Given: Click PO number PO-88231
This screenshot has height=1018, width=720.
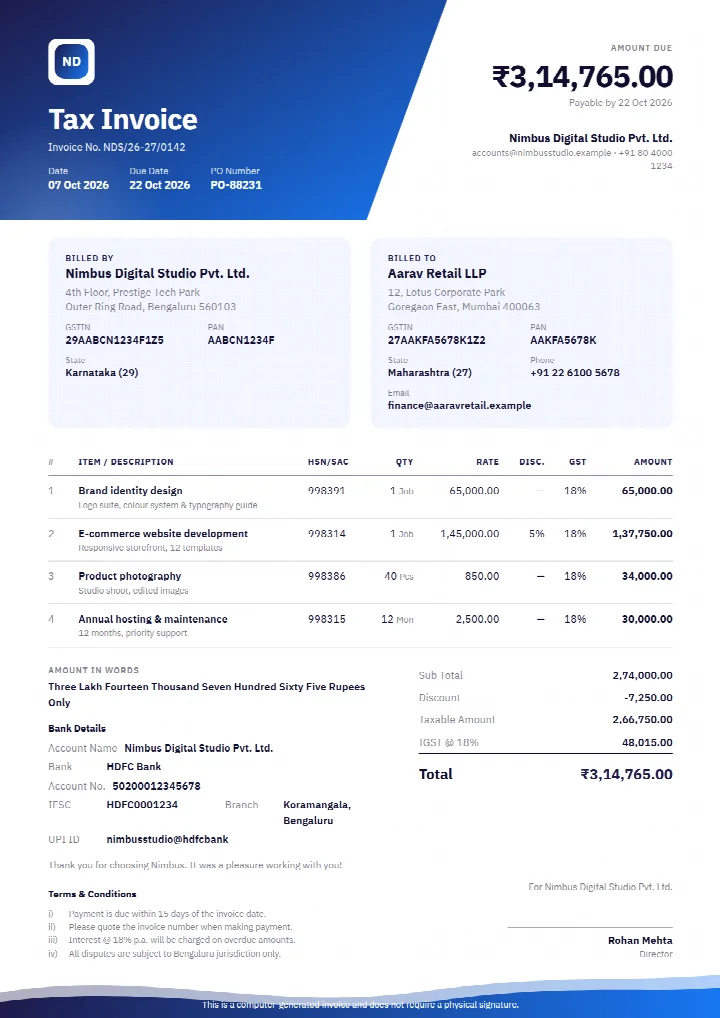Looking at the screenshot, I should coord(236,185).
